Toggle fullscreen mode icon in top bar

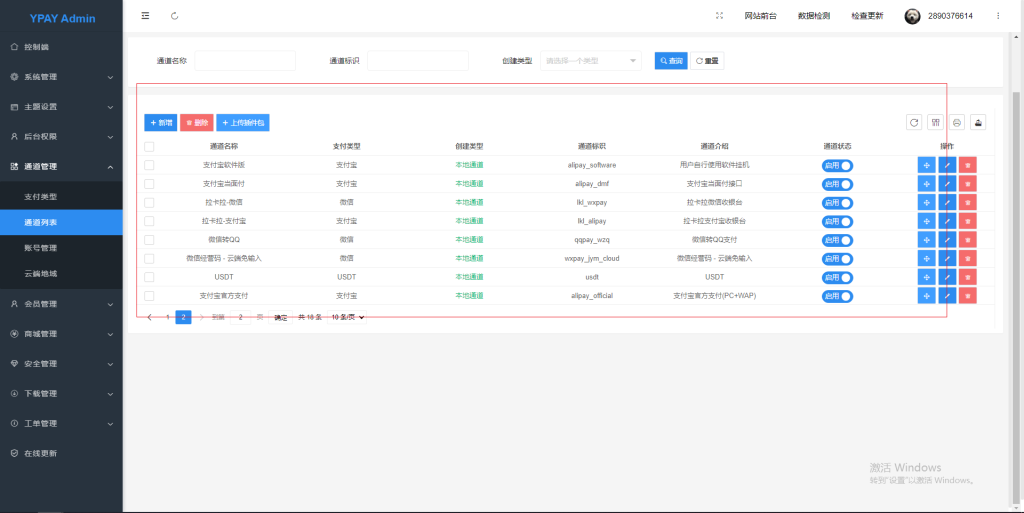point(719,16)
